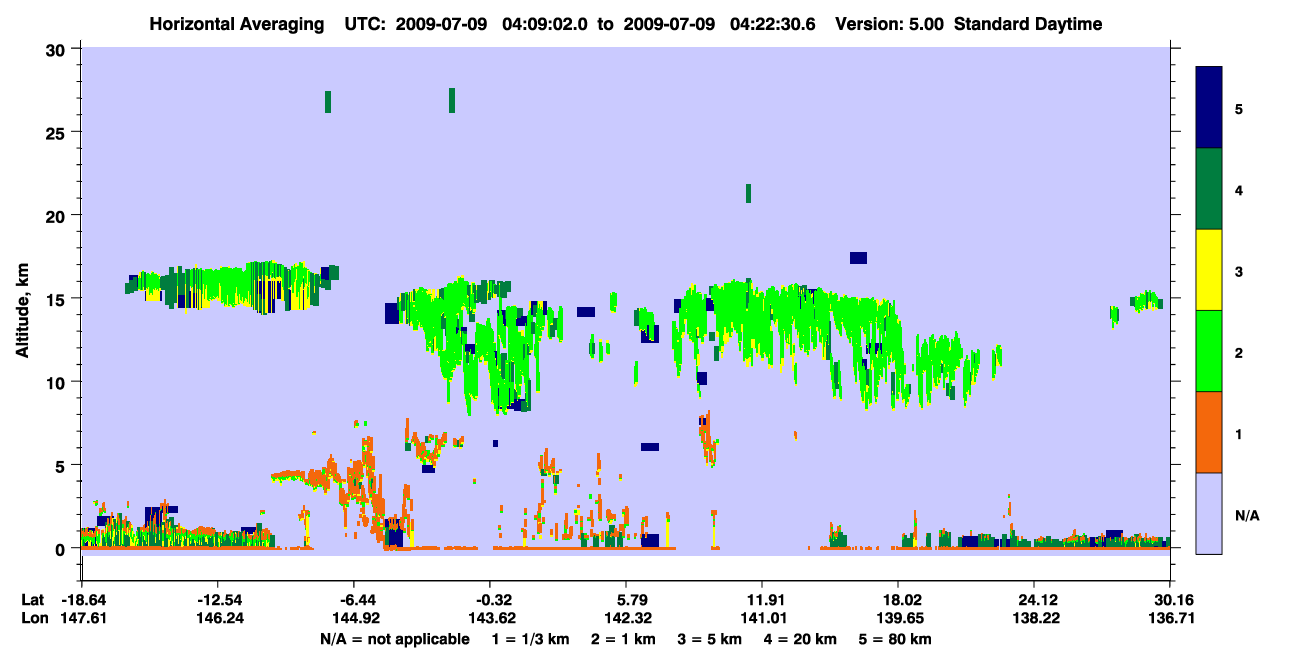Click the lavender N/A color swatch
The width and height of the screenshot is (1300, 667).
click(1209, 513)
